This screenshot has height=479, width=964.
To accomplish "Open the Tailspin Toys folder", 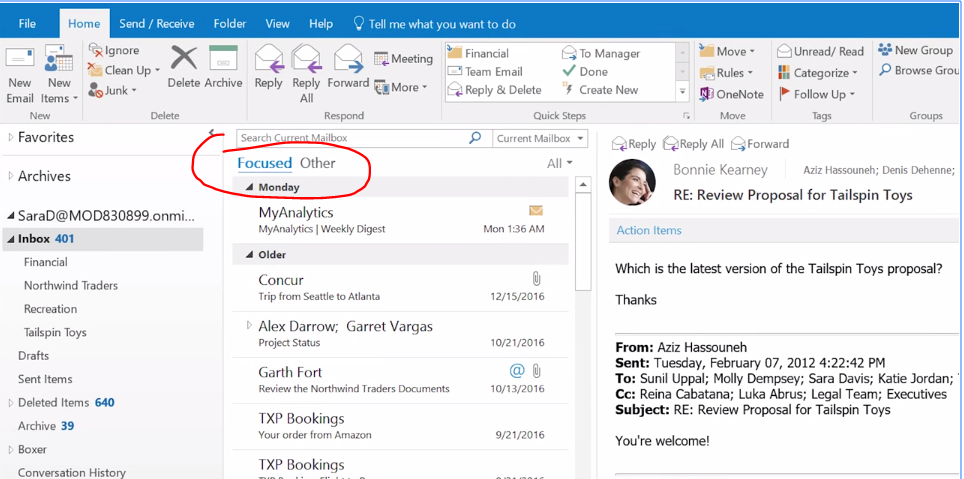I will pos(55,332).
